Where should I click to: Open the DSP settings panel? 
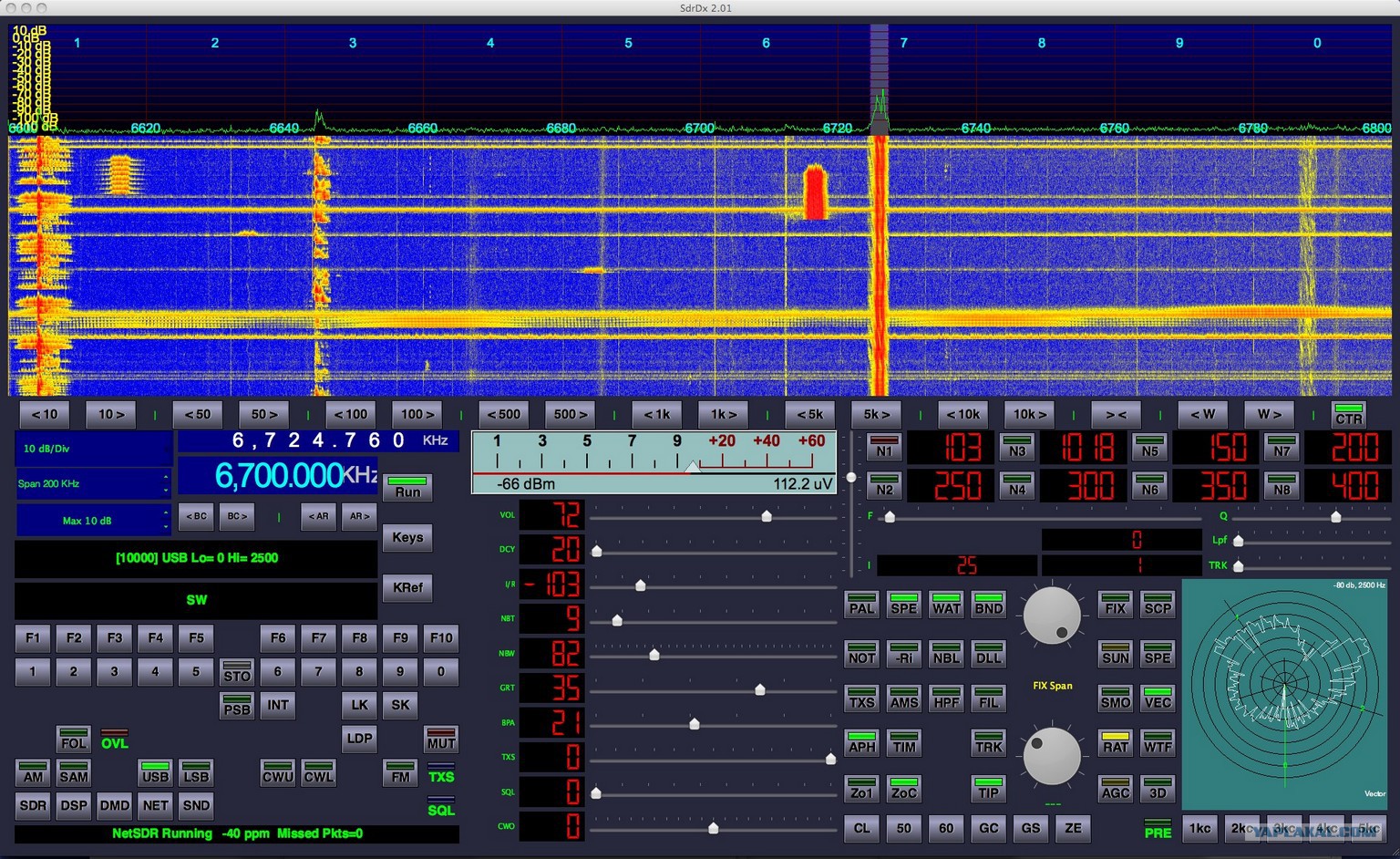[74, 805]
